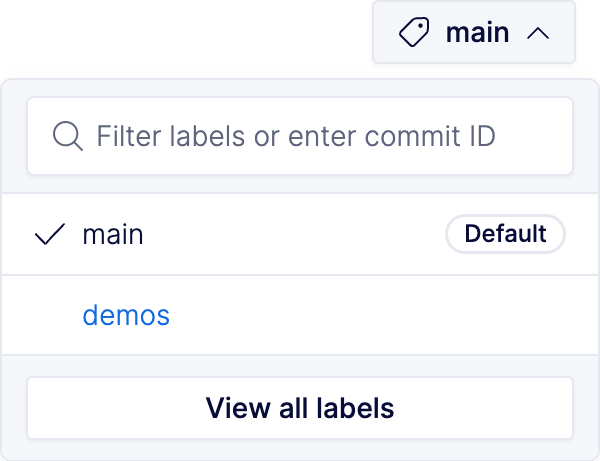Click the magnifying glass search icon
Screen dimensions: 600x461
[x=67, y=136]
